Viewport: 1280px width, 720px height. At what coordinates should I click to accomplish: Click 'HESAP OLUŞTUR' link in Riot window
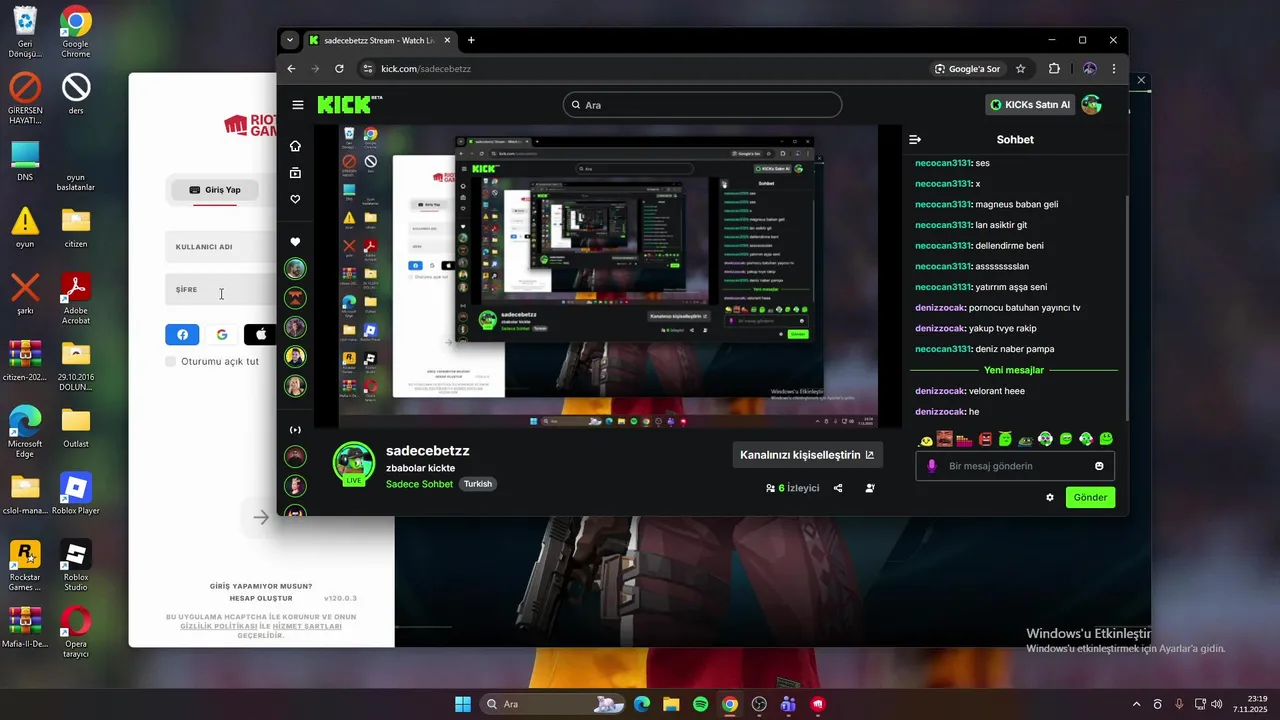click(261, 598)
